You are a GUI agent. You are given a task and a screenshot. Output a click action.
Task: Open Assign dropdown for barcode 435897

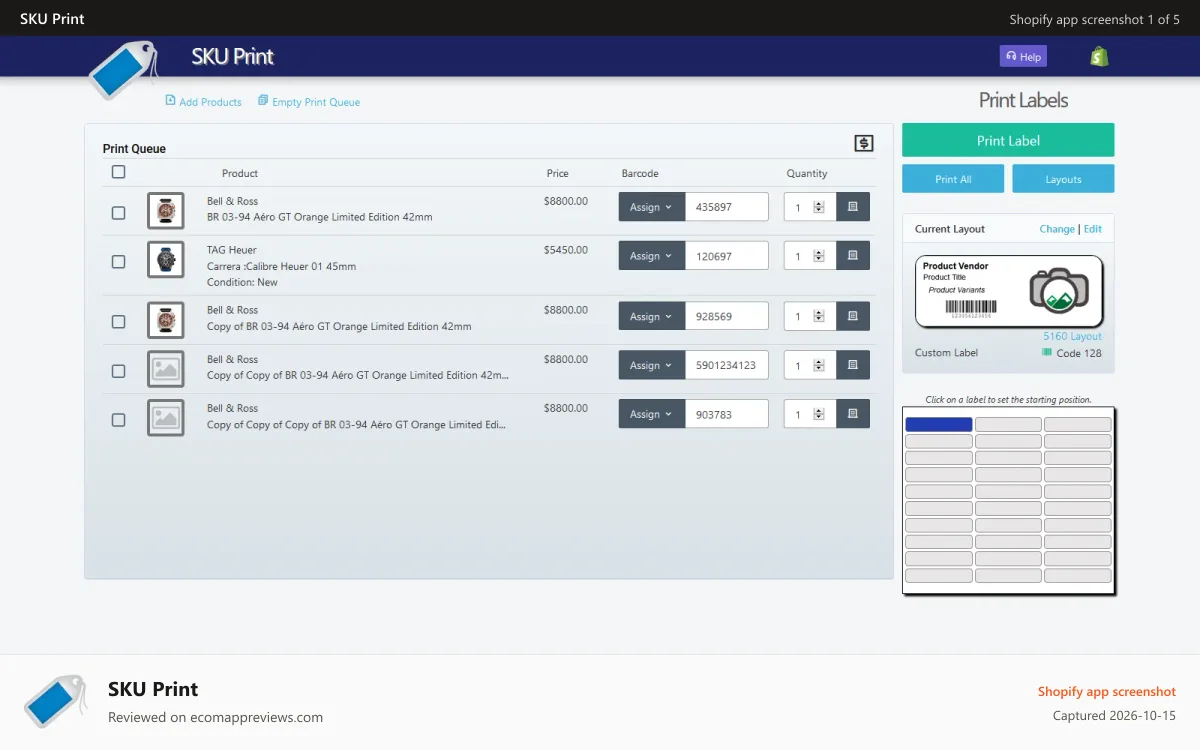[x=651, y=207]
